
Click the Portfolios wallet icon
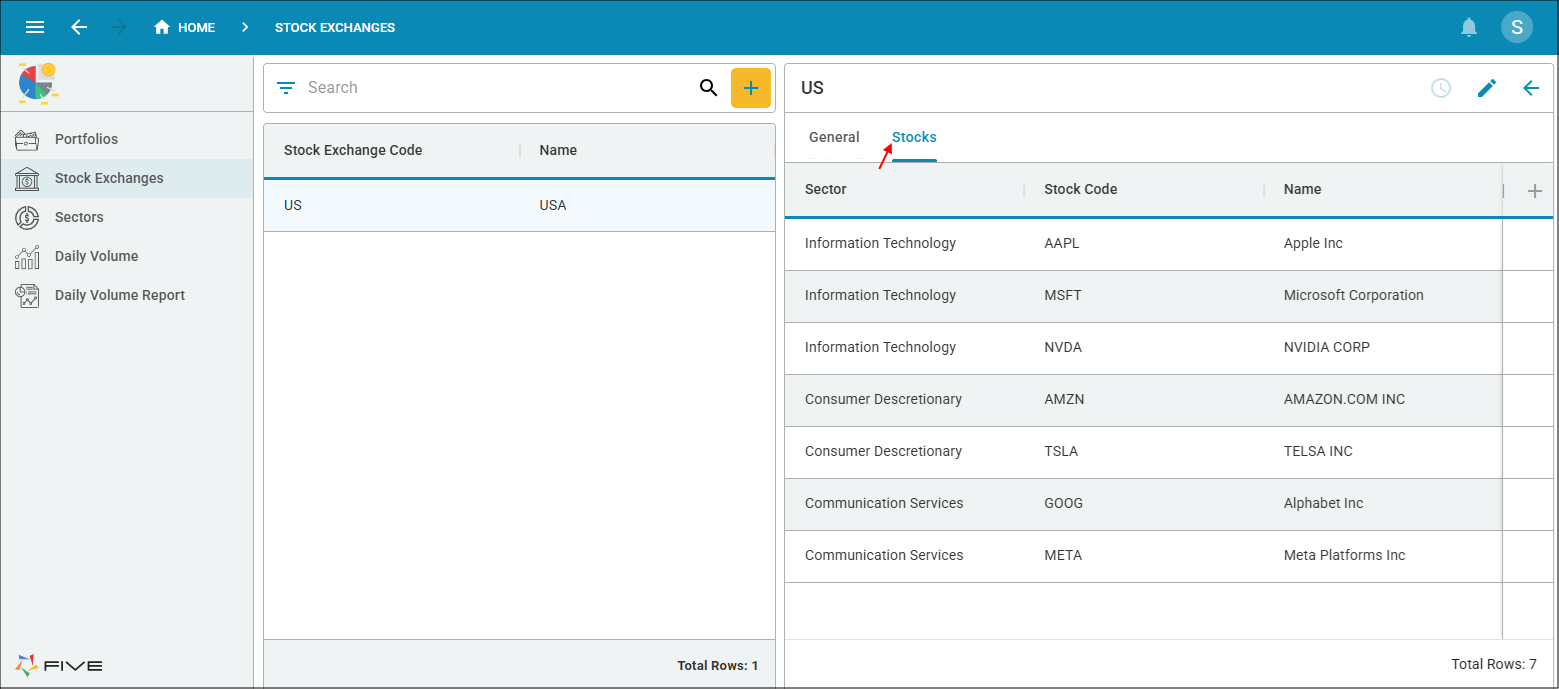(x=27, y=139)
